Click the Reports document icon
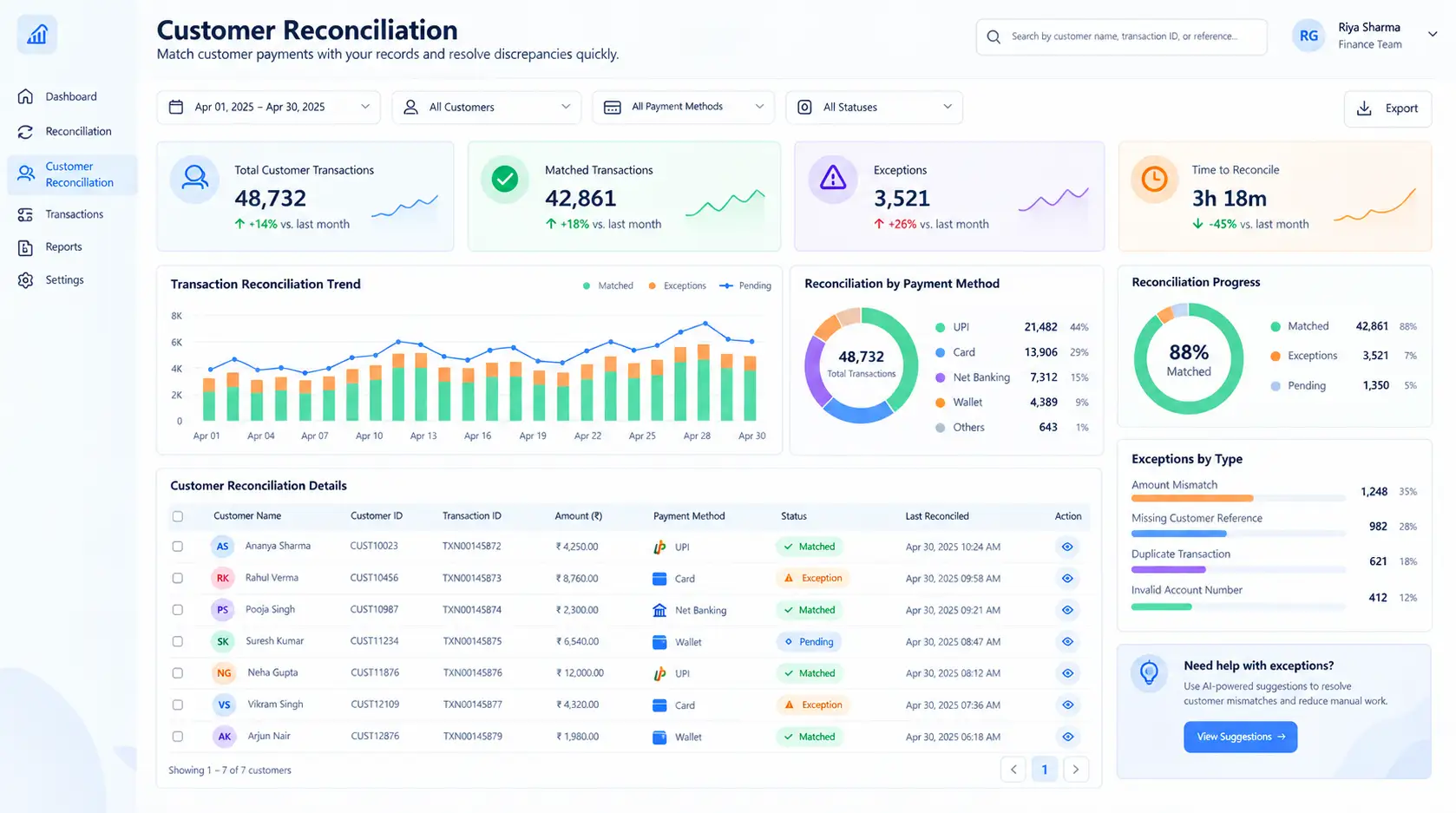The height and width of the screenshot is (813, 1456). [x=25, y=247]
